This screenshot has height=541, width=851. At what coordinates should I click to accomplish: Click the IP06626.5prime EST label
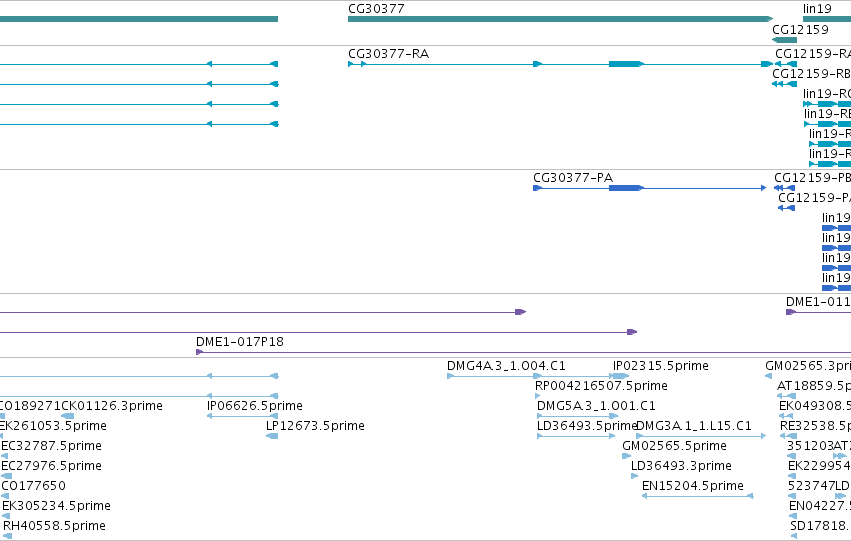pyautogui.click(x=255, y=406)
